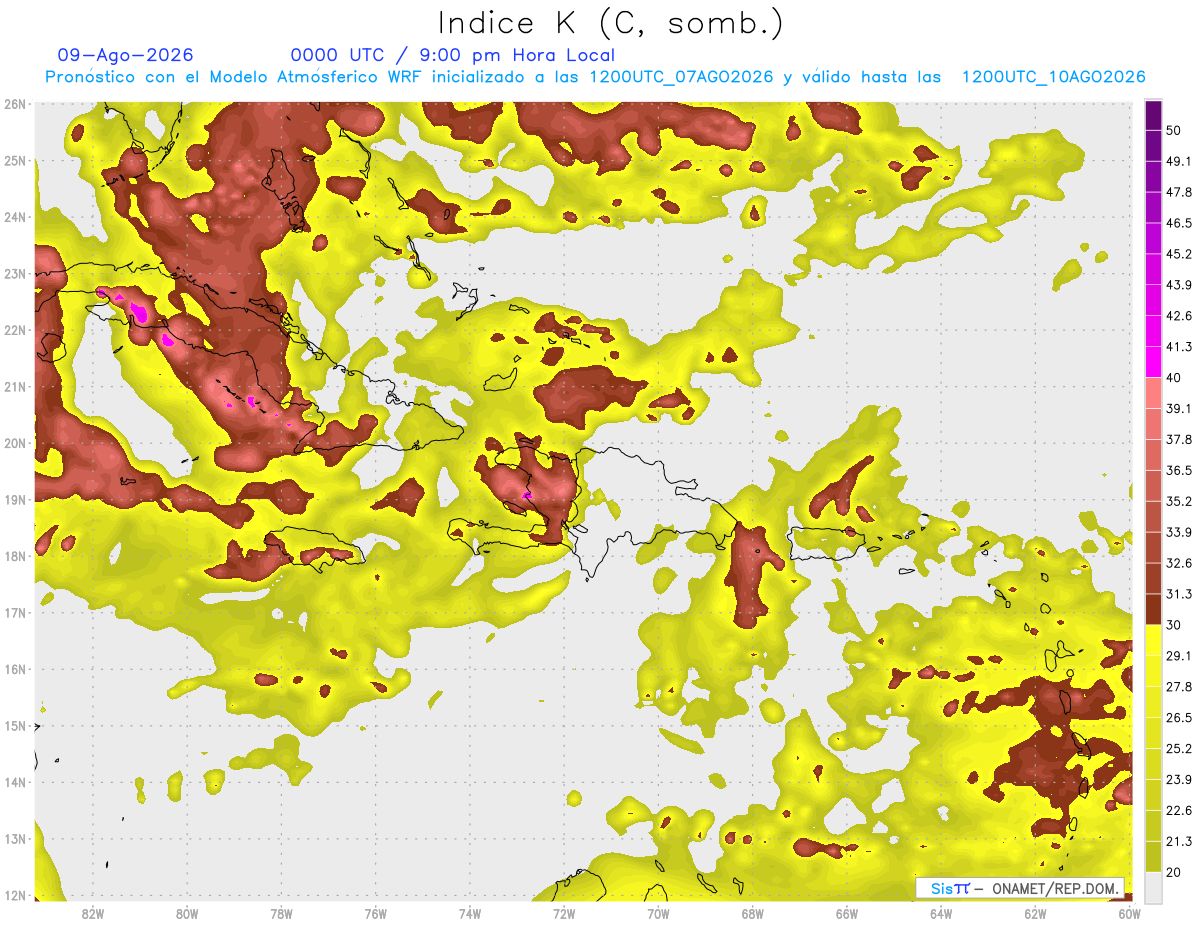Screen dimensions: 1200x927
Task: Click the color bar value "29.1"
Action: 1179,655
